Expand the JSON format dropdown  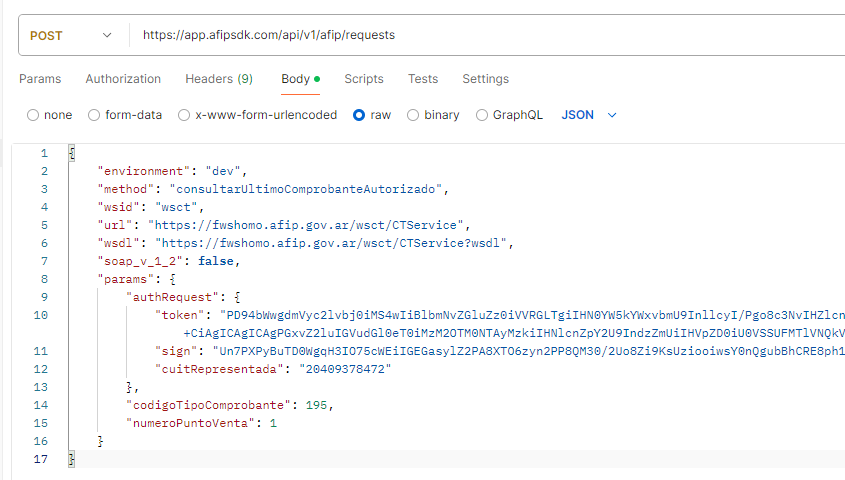coord(589,115)
